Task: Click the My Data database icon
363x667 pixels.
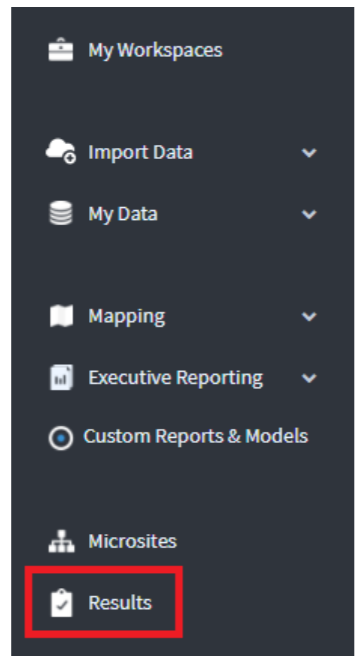Action: pyautogui.click(x=61, y=213)
